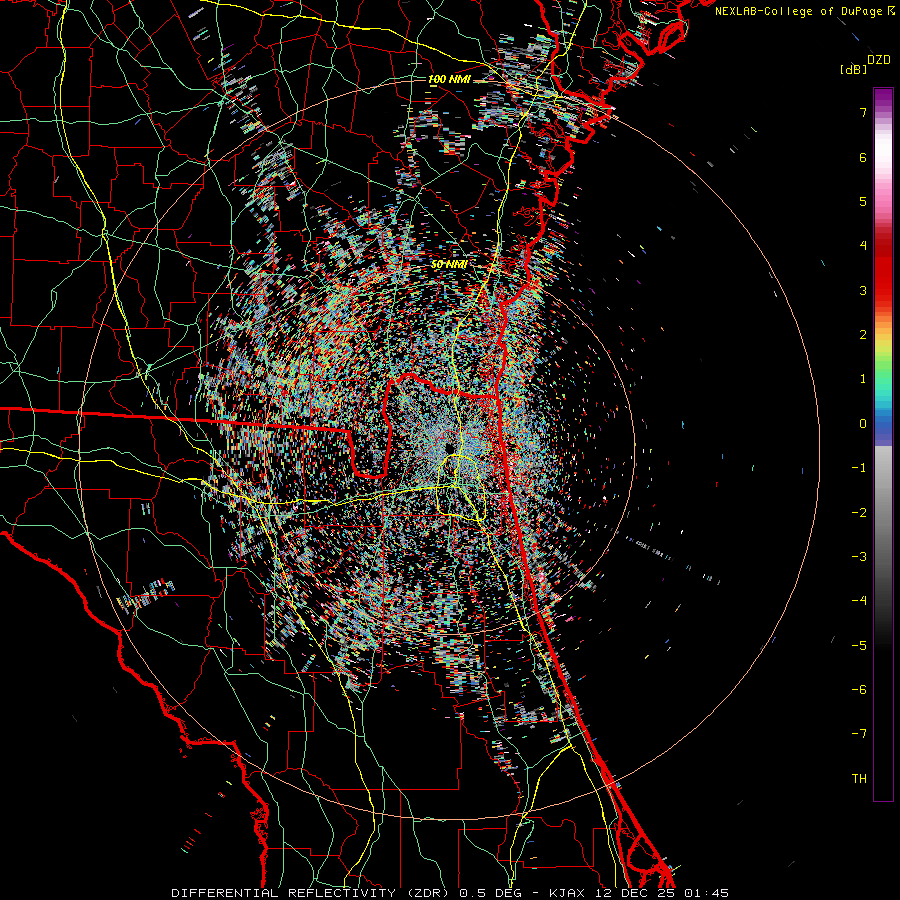This screenshot has width=900, height=900.
Task: Click the black radar site dot at center
Action: point(449,448)
